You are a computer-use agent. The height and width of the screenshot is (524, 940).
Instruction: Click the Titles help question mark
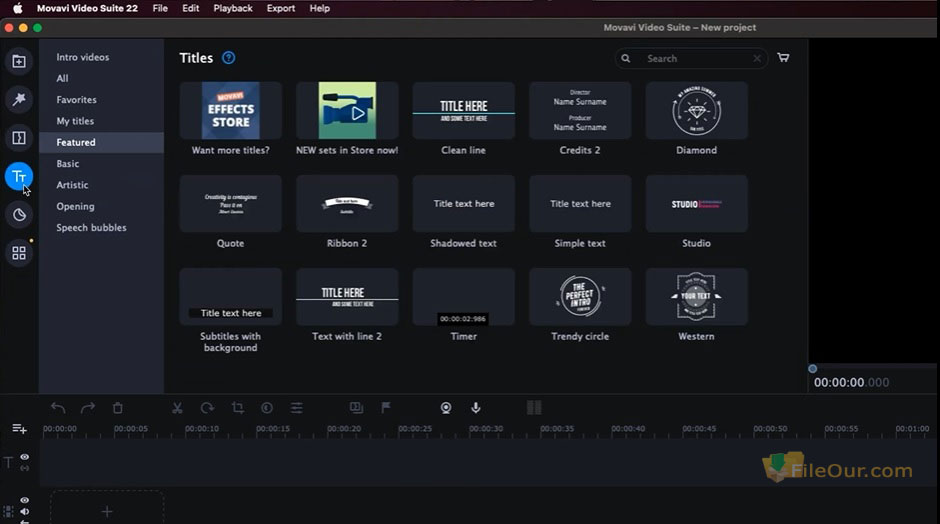click(228, 58)
